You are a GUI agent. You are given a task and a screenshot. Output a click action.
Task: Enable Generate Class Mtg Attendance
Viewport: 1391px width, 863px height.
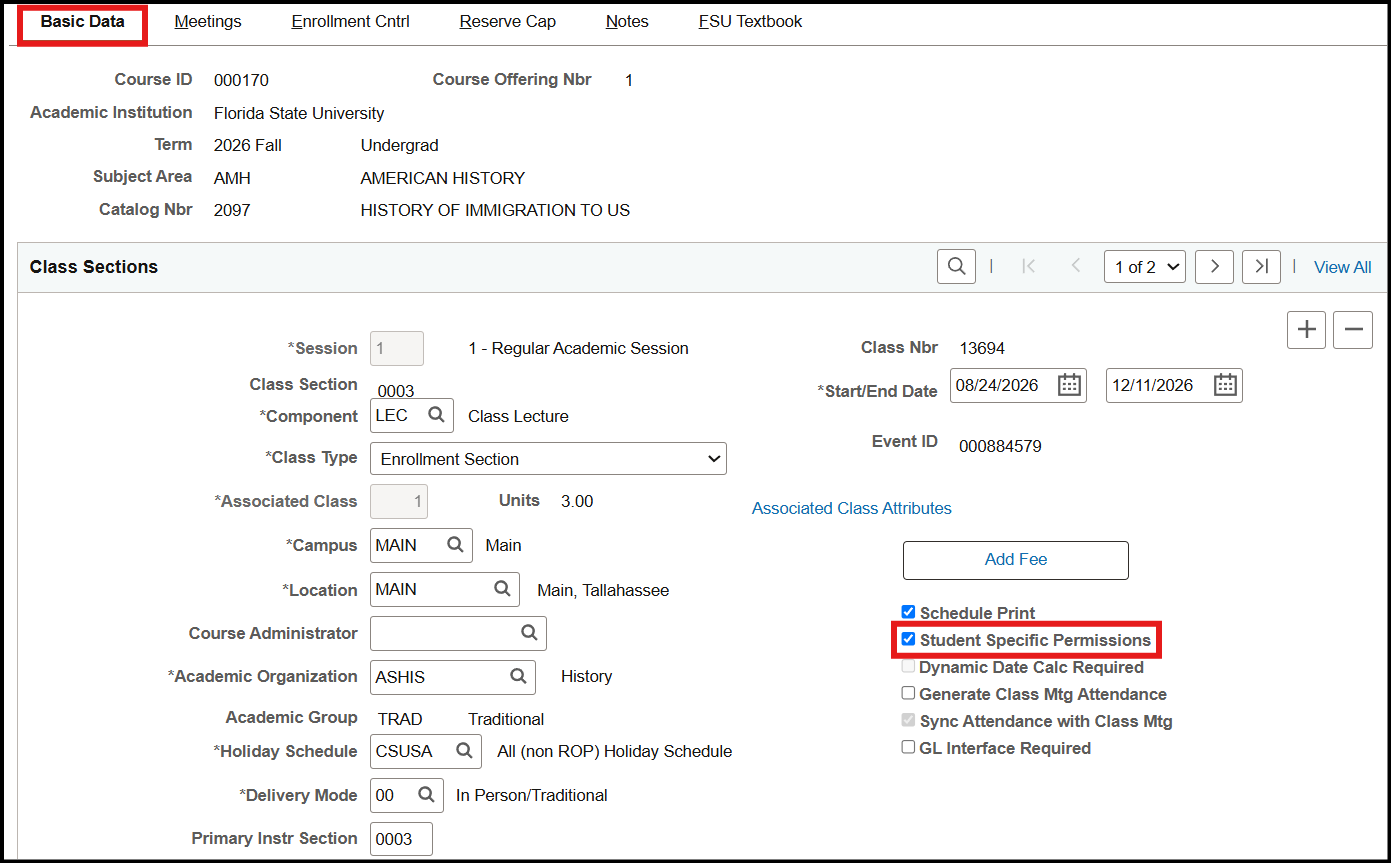908,693
